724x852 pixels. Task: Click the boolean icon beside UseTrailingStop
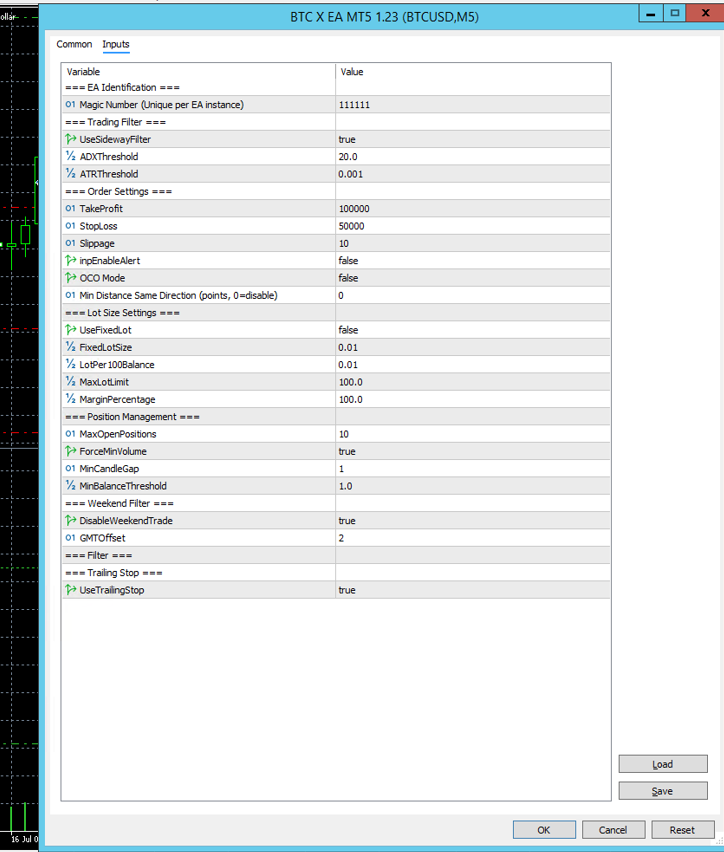coord(70,590)
